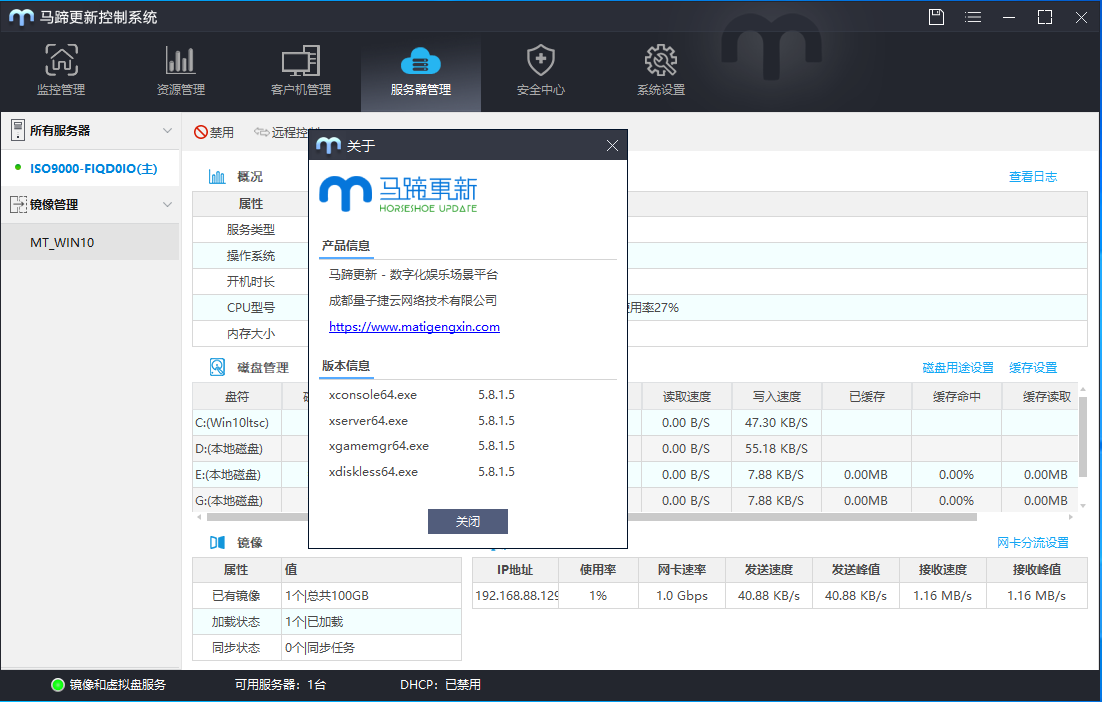Select the MT_WIN10 image entry
Screen dimensions: 1102x702
[90, 242]
